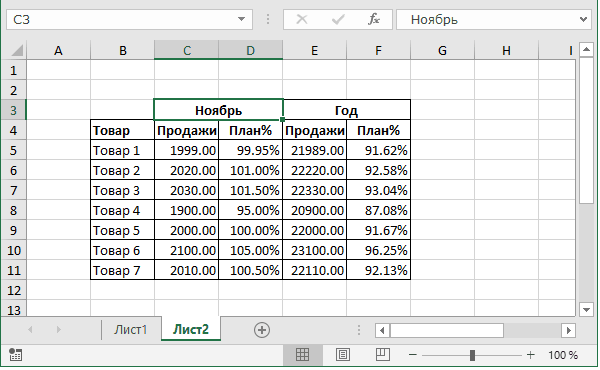Select column D header

point(250,50)
